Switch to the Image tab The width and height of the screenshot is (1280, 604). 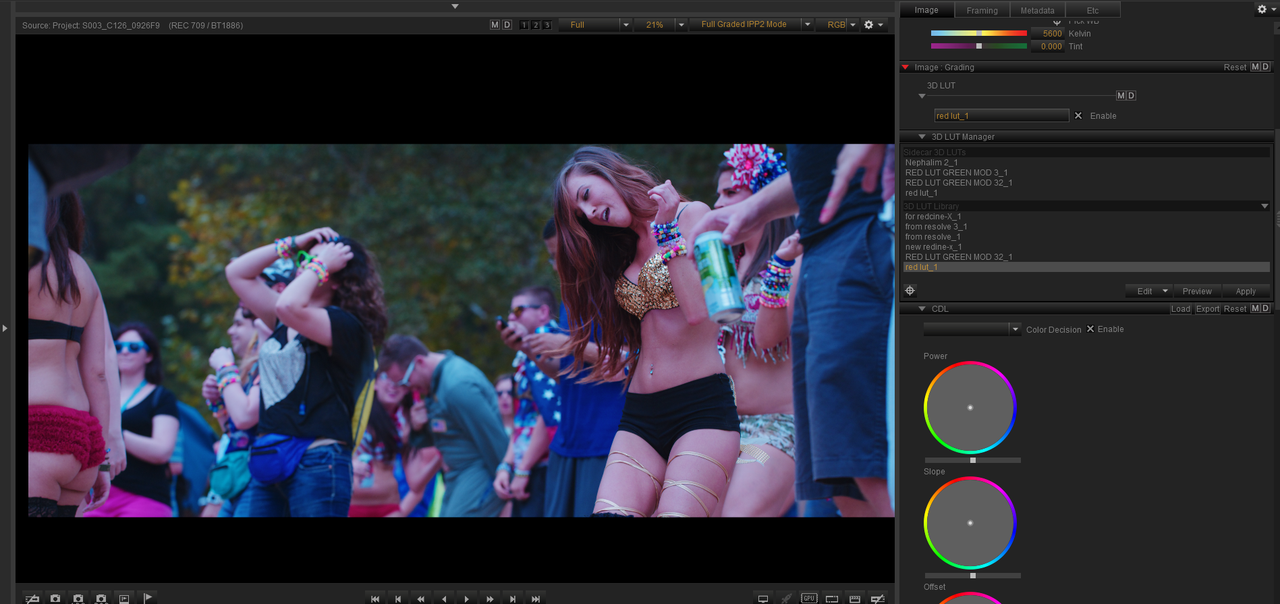927,10
